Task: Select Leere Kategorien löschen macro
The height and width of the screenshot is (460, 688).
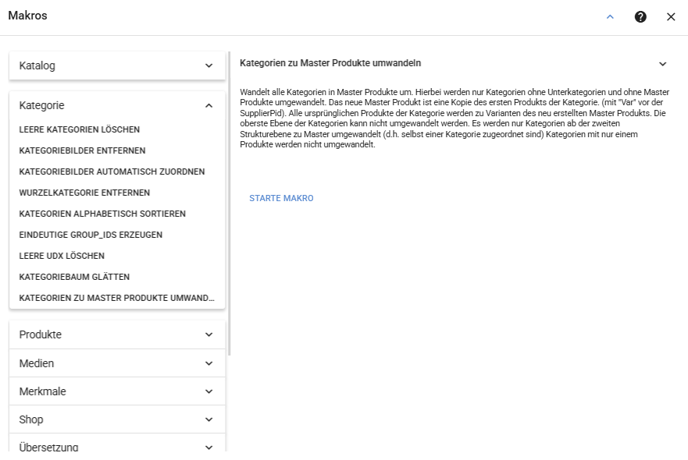Action: point(79,129)
